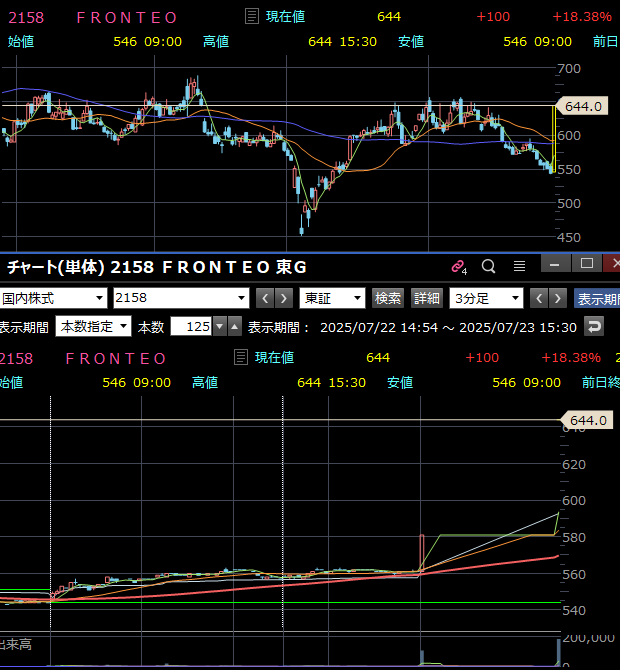
Task: Click the return arrow icon after date range
Action: pos(594,327)
